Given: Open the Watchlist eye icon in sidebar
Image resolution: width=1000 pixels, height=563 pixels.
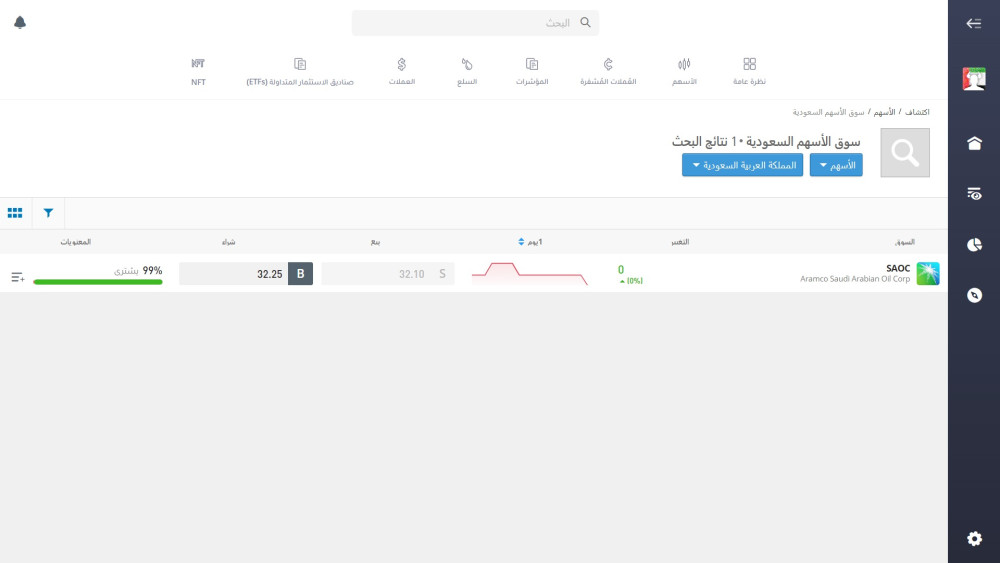Looking at the screenshot, I should click(974, 194).
